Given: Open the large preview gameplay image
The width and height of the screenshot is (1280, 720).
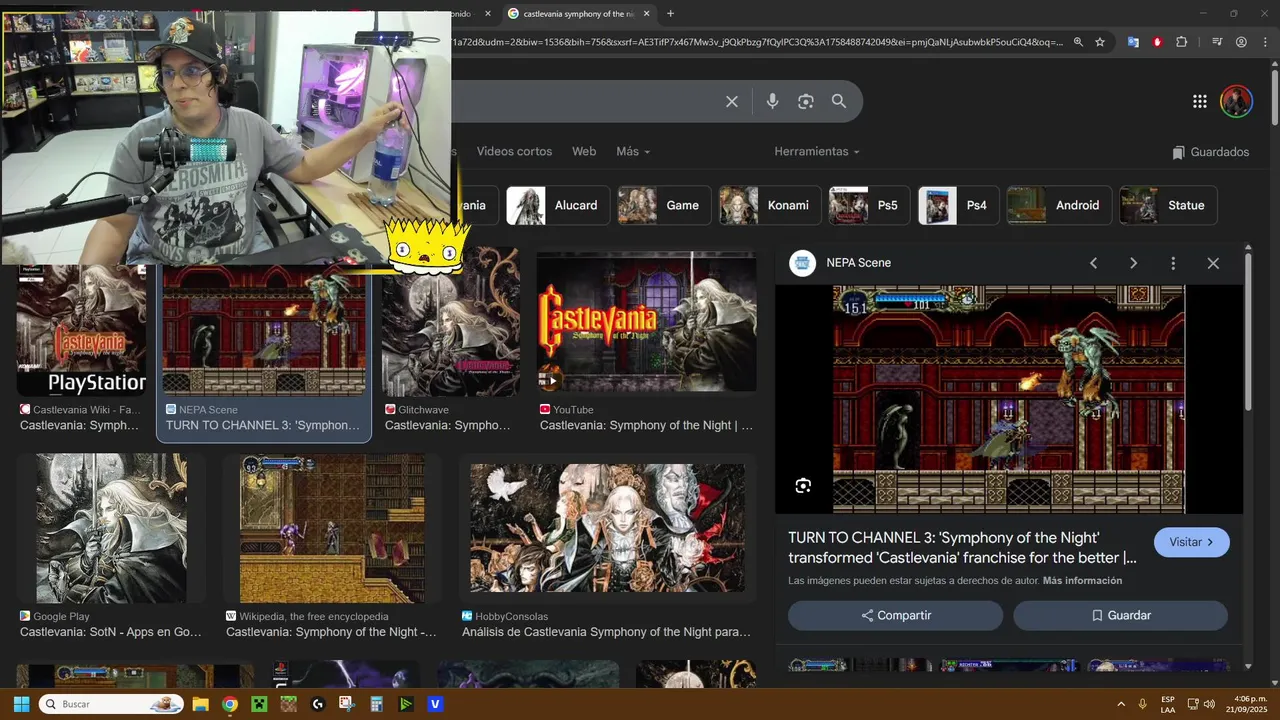Looking at the screenshot, I should click(1009, 399).
